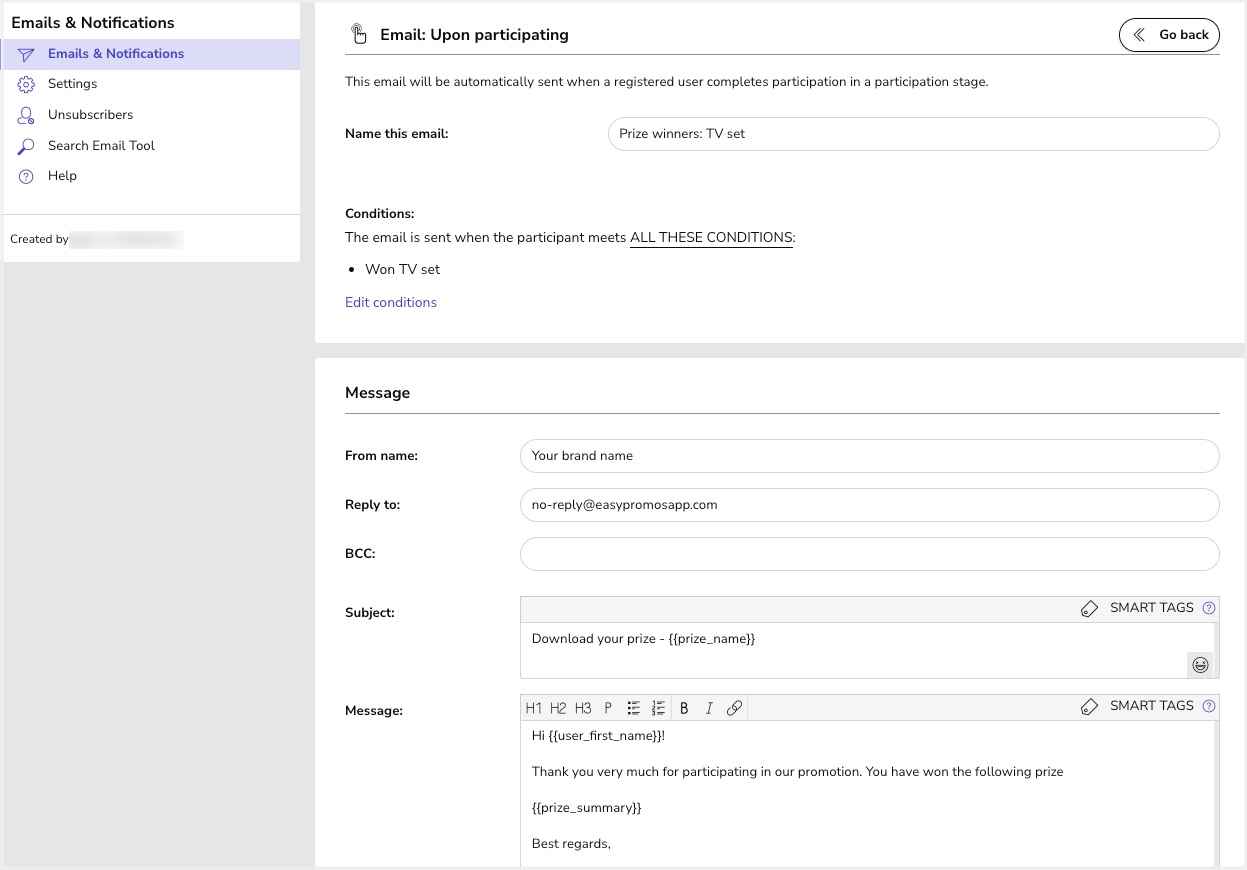Insert a numbered list in the message
The image size is (1247, 870).
pyautogui.click(x=658, y=708)
